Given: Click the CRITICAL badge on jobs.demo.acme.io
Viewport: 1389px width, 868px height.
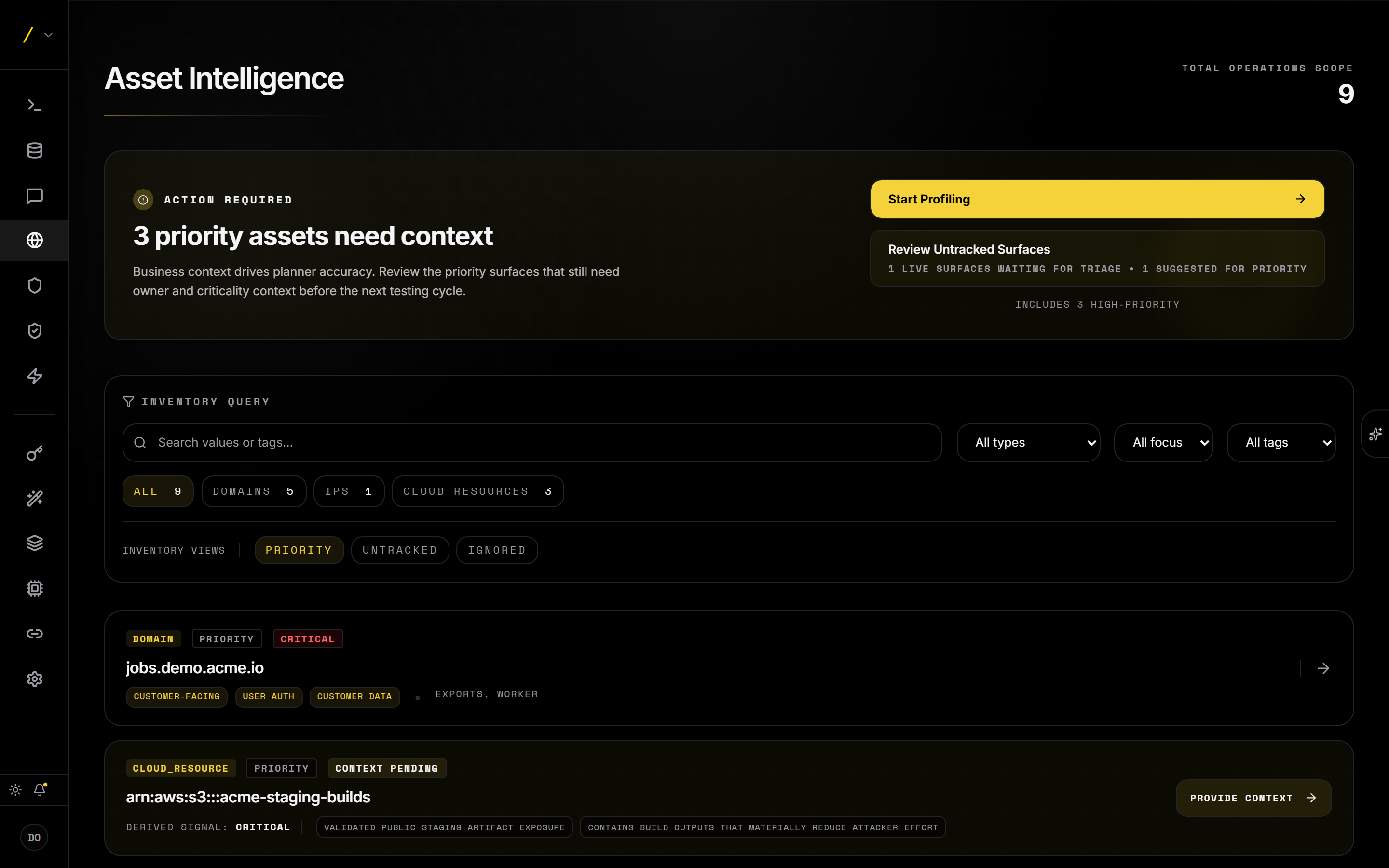Looking at the screenshot, I should coord(308,639).
